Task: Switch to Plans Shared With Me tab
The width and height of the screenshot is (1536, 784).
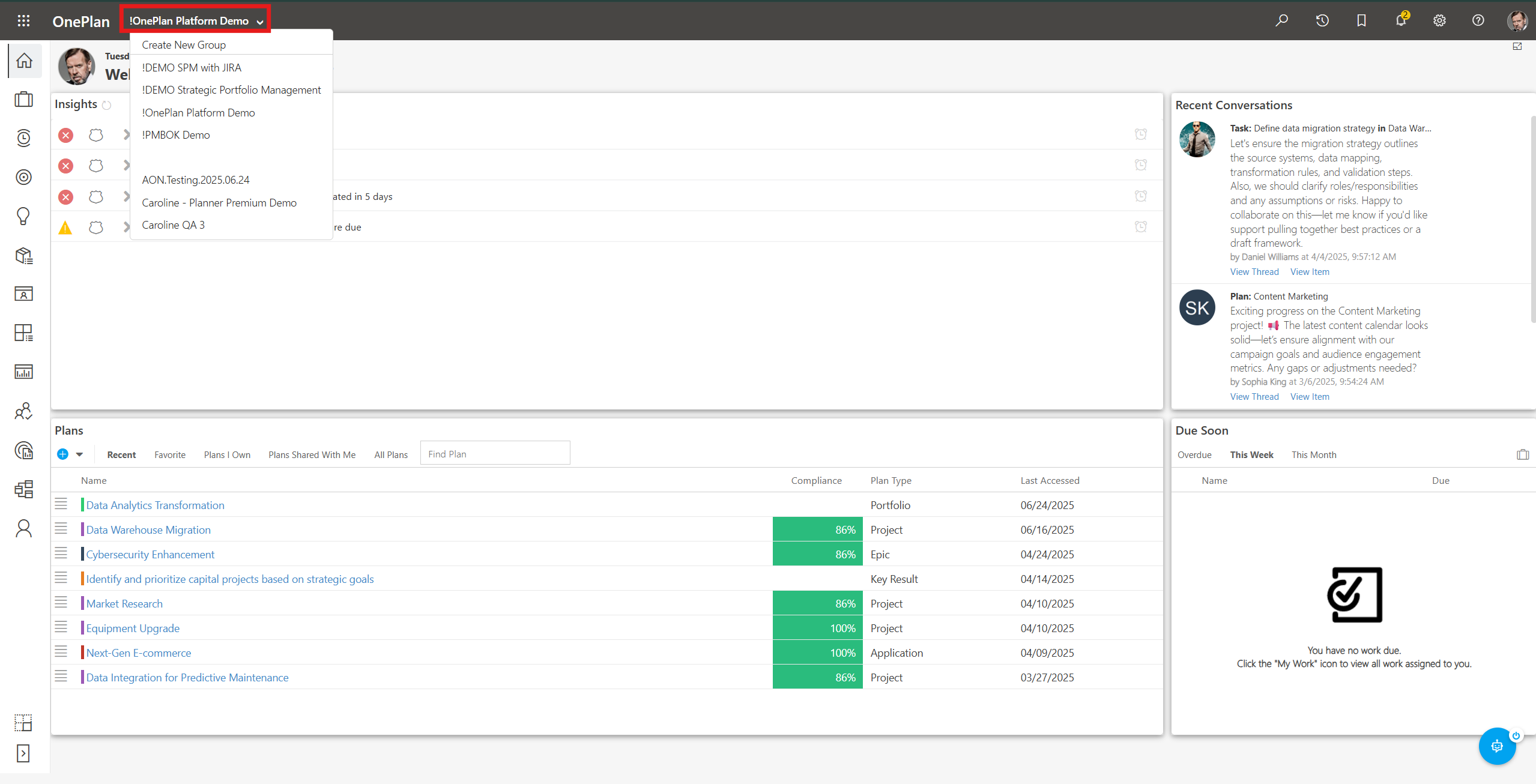Action: [312, 455]
